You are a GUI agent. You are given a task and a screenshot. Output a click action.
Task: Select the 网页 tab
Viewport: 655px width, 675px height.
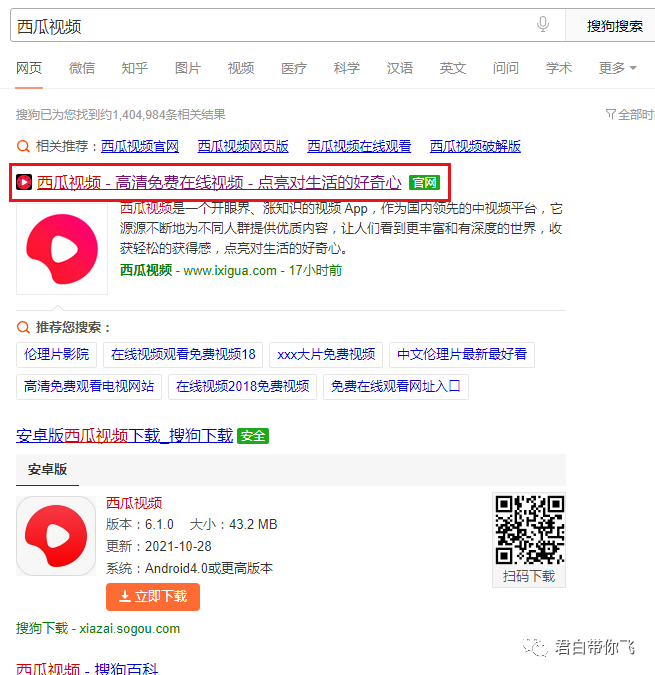click(29, 68)
